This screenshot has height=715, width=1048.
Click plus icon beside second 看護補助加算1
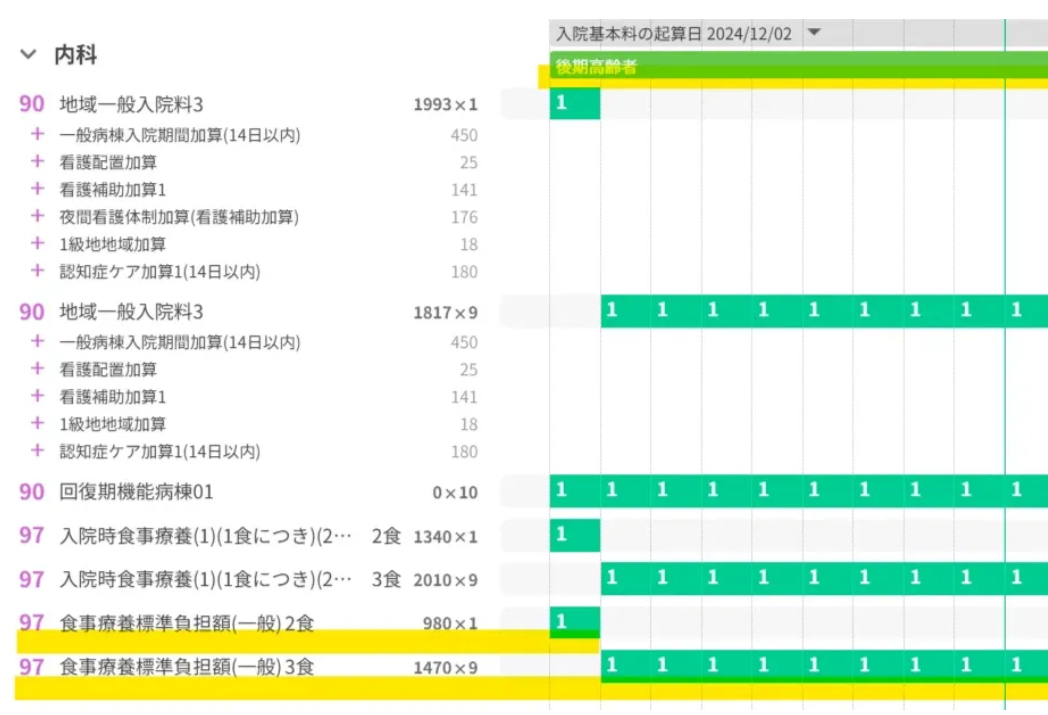click(x=37, y=396)
